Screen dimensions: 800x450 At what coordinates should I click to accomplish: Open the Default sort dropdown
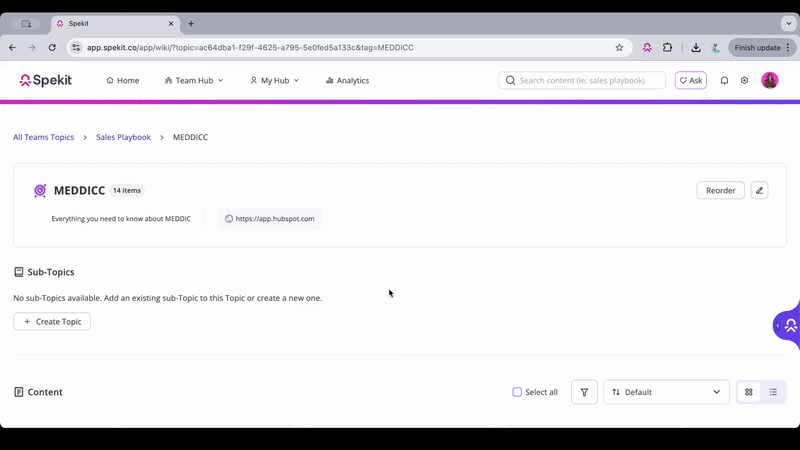(x=666, y=392)
